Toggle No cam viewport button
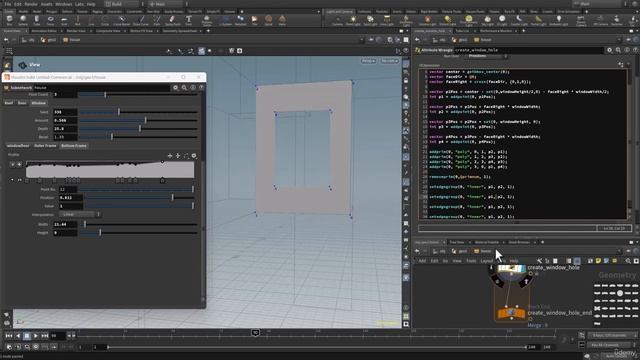 click(389, 61)
